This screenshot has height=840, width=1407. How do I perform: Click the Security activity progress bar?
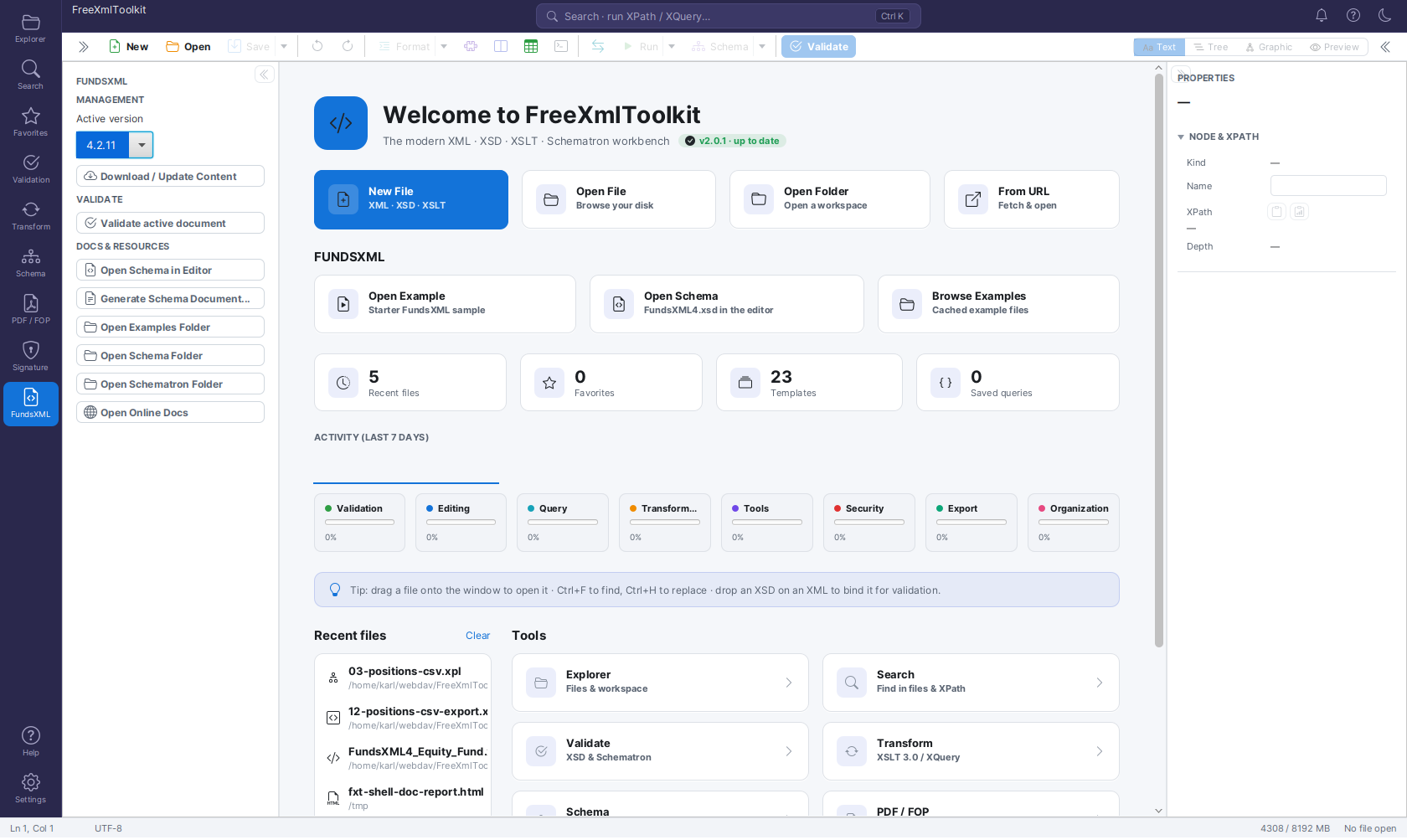point(868,522)
